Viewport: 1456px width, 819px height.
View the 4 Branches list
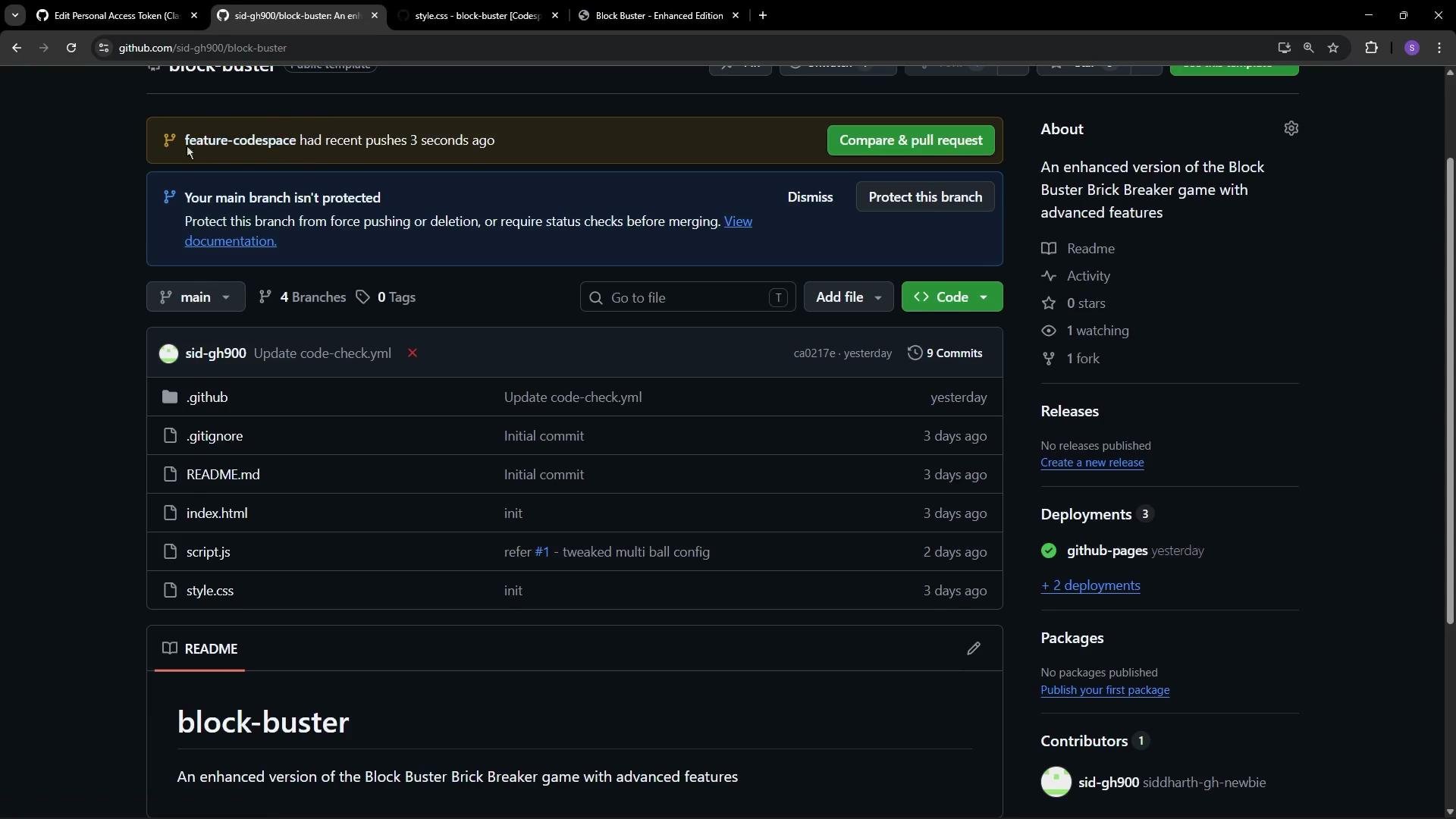302,297
